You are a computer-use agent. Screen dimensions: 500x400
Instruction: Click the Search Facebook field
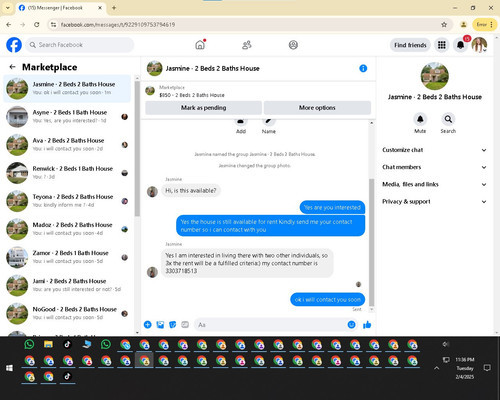(x=80, y=45)
